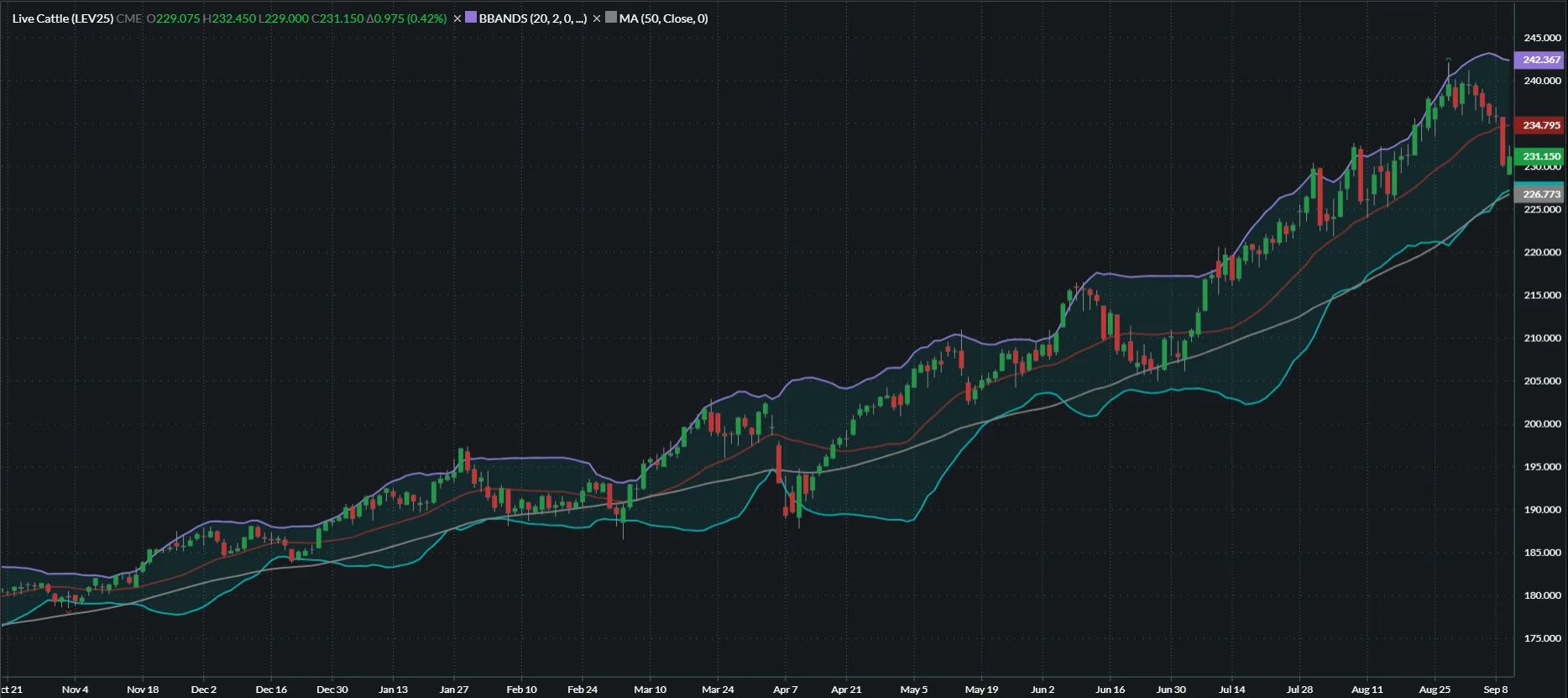The image size is (1568, 698).
Task: Click the Nov 4 date label
Action: tap(75, 690)
